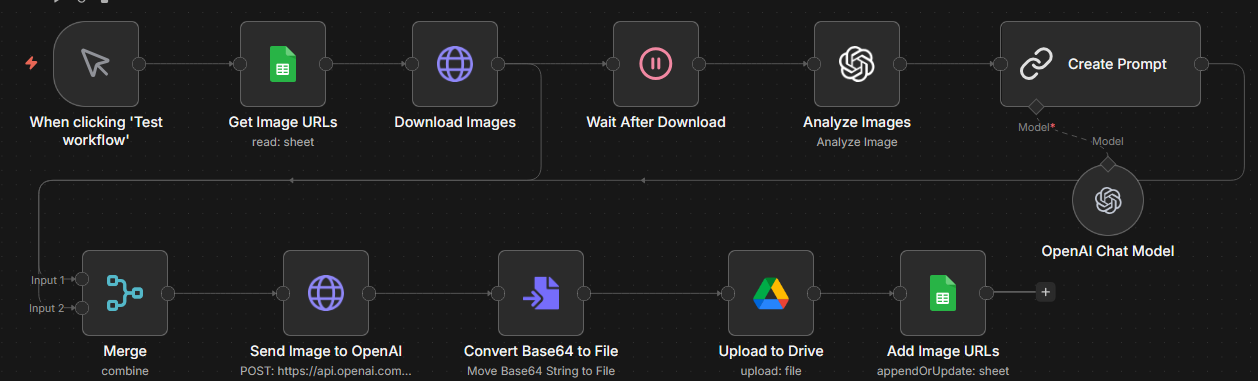The height and width of the screenshot is (381, 1258).
Task: Click the 'POST: https://api.openai.com...' subtitle
Action: 326,371
